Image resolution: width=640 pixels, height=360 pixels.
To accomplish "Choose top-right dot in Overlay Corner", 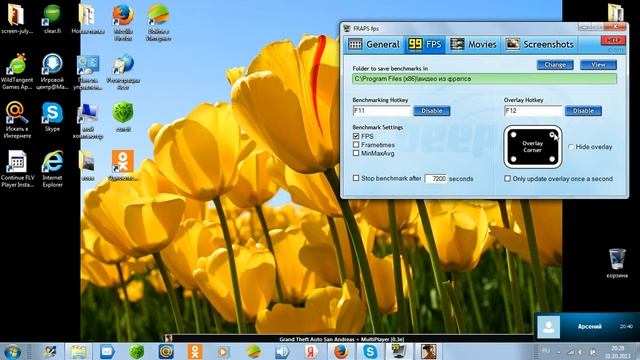I will pos(552,135).
